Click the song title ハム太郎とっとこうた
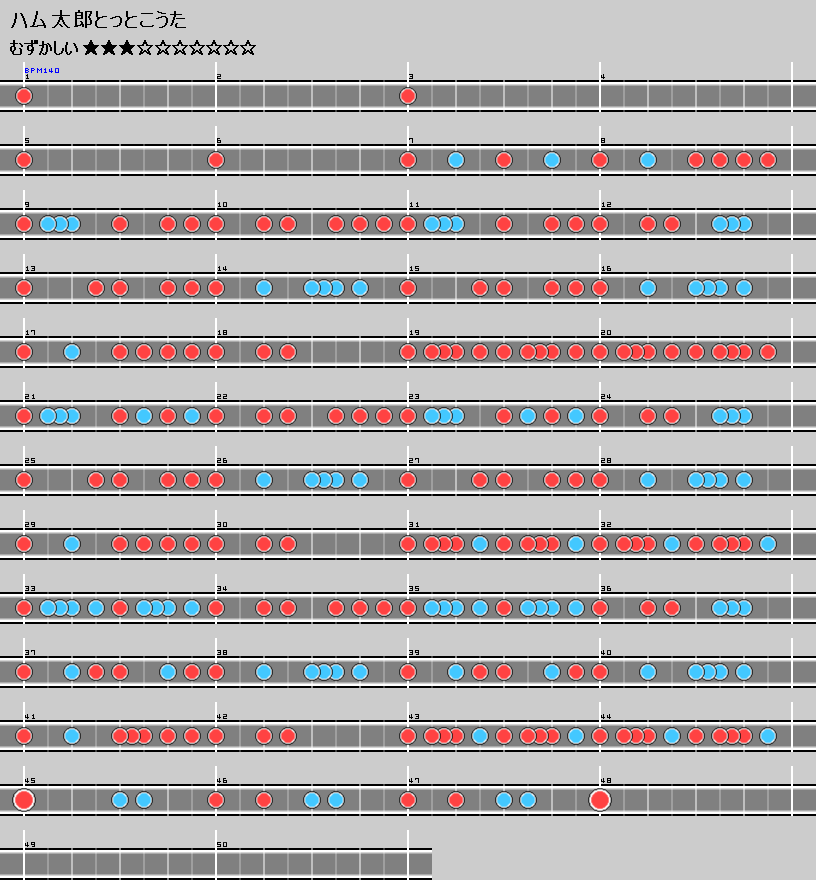This screenshot has height=880, width=816. 98,20
